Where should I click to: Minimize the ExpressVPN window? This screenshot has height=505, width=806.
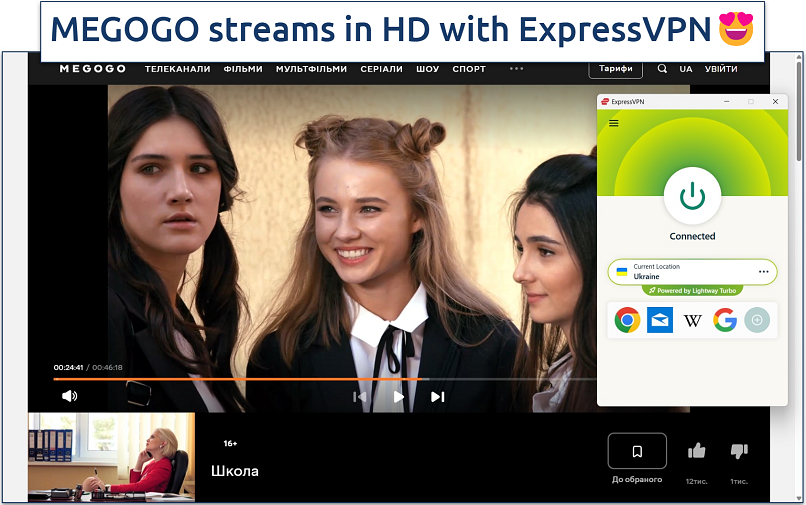(727, 102)
